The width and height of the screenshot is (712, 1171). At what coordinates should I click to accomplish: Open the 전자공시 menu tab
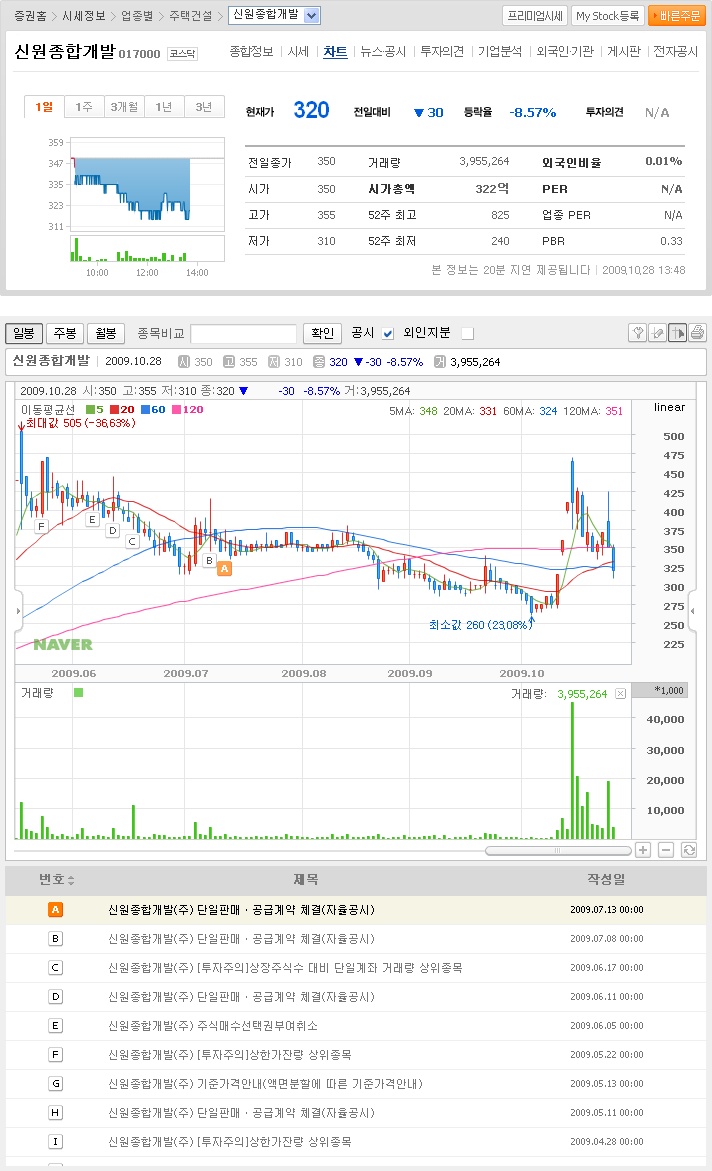[675, 52]
